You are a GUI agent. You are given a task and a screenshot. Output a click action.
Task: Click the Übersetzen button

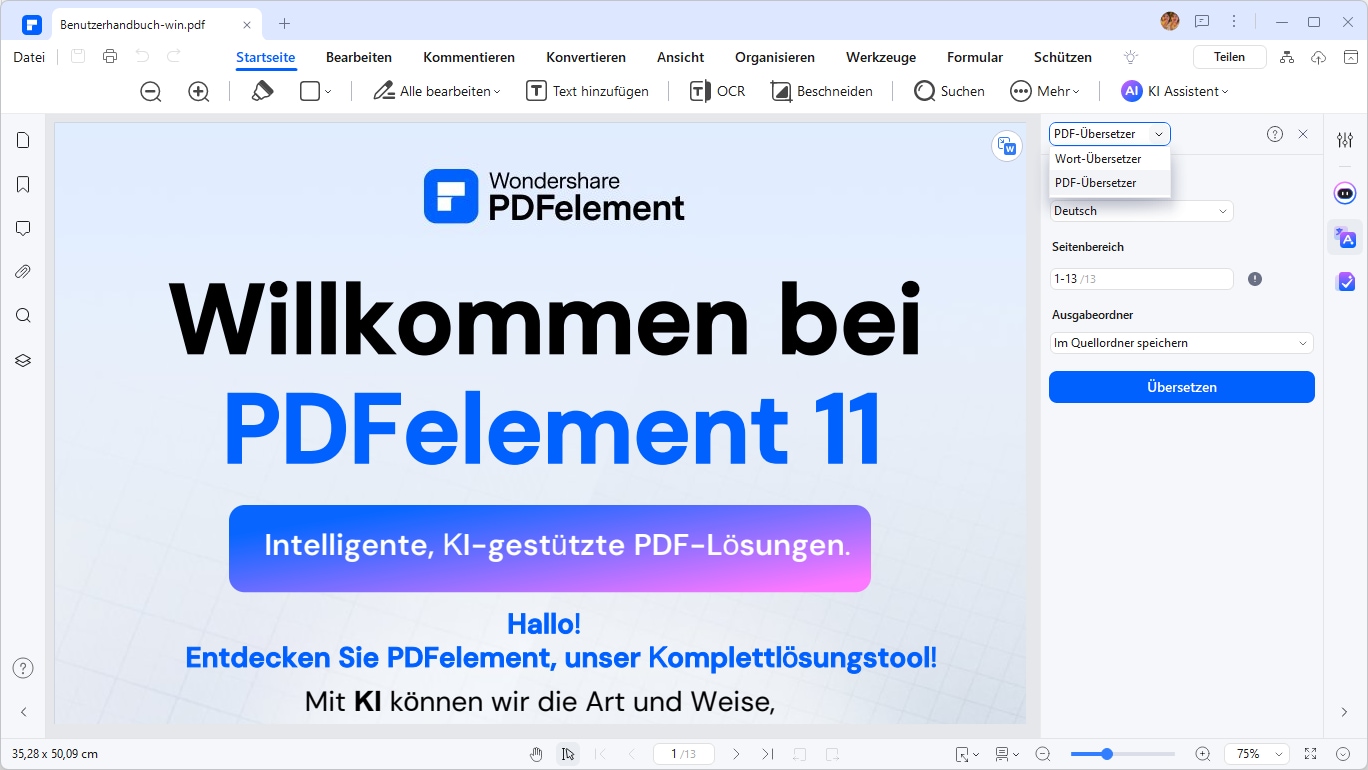click(1182, 387)
